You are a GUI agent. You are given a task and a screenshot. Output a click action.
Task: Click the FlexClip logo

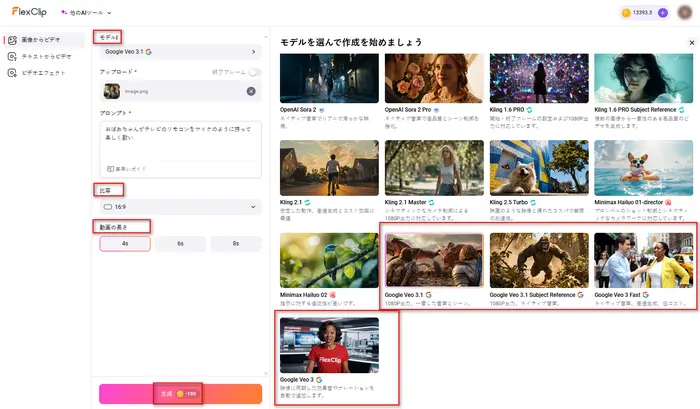tap(29, 12)
